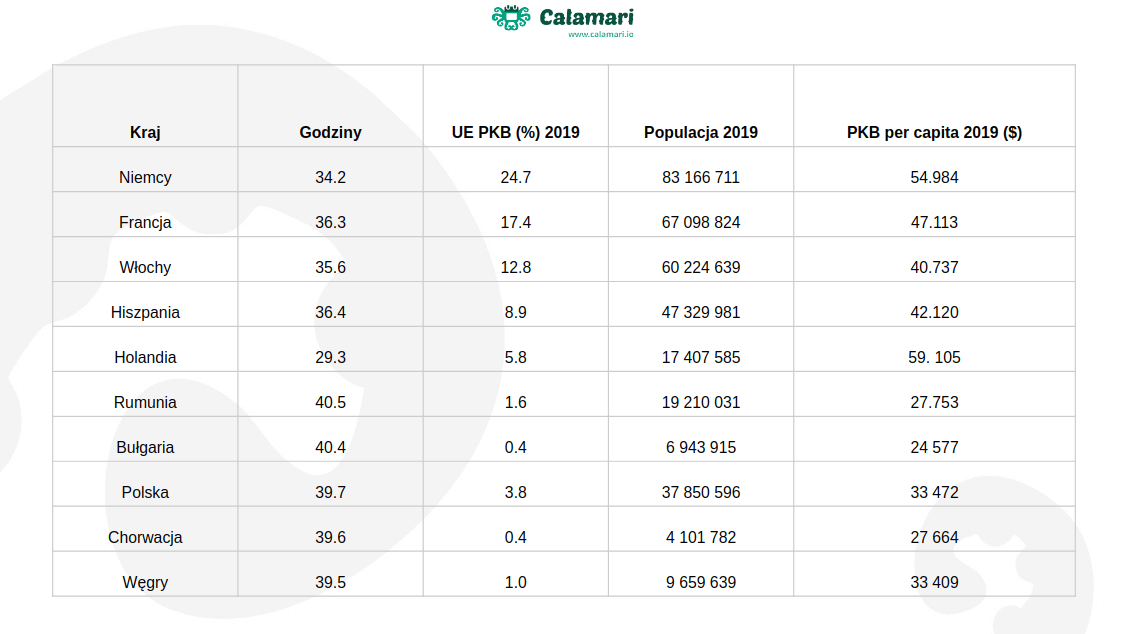This screenshot has width=1128, height=634.
Task: Click per capita value 27.753
Action: coord(934,402)
